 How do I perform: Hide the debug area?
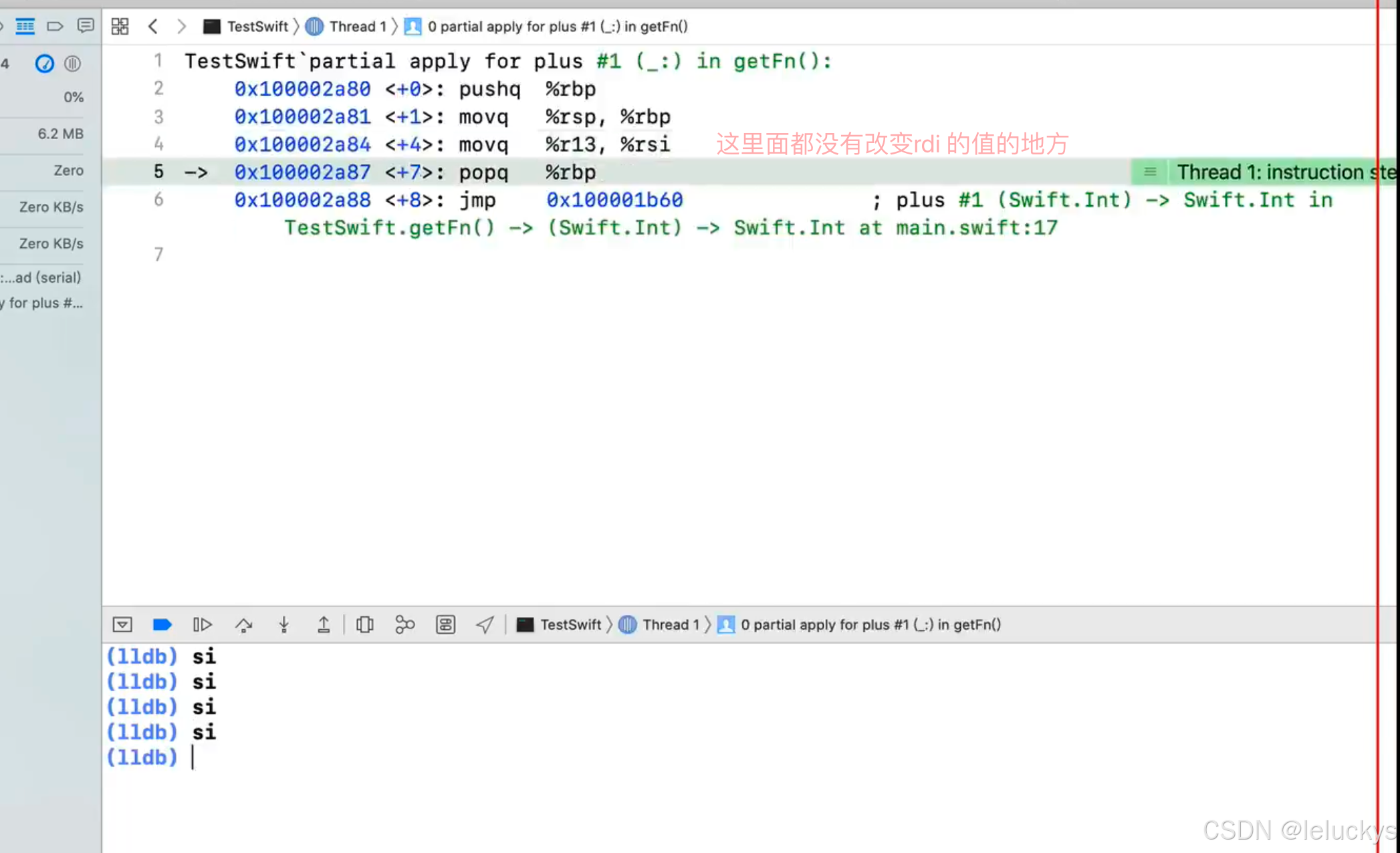tap(122, 624)
